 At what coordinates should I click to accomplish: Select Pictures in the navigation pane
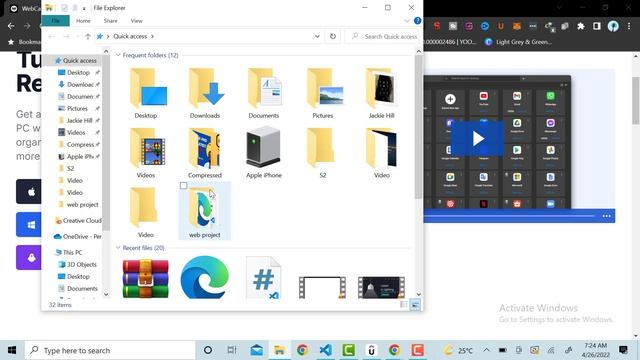pos(77,109)
